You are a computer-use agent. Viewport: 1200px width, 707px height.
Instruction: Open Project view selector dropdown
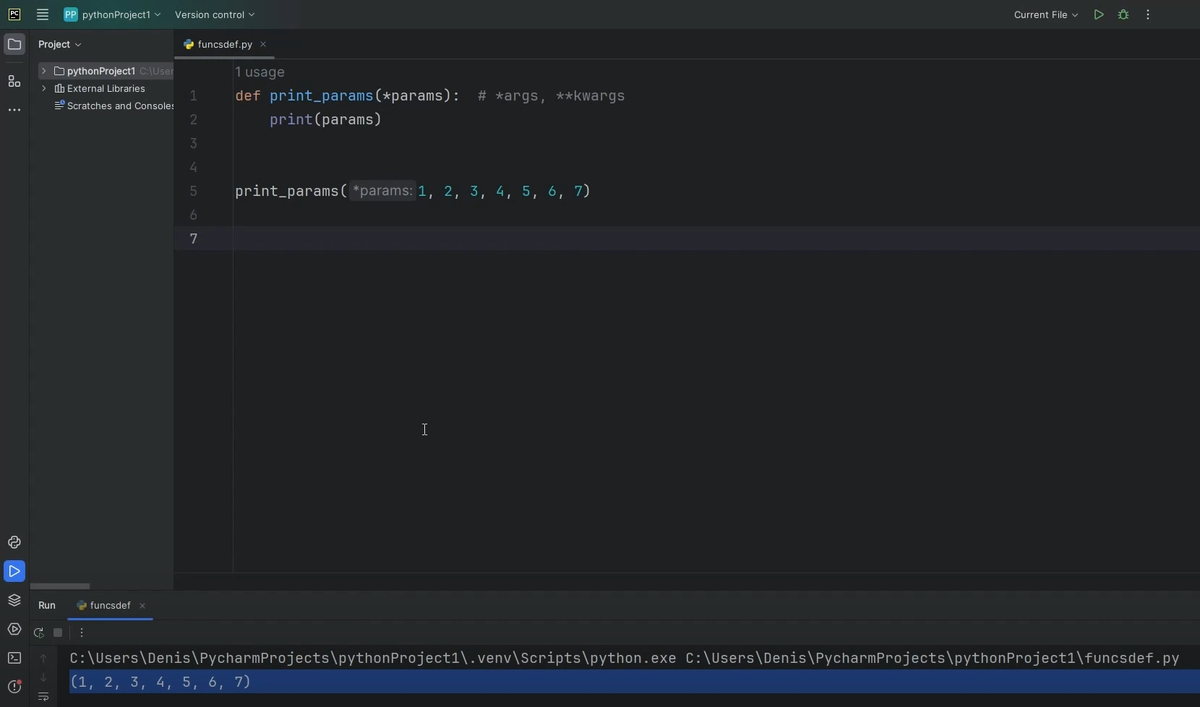coord(60,44)
